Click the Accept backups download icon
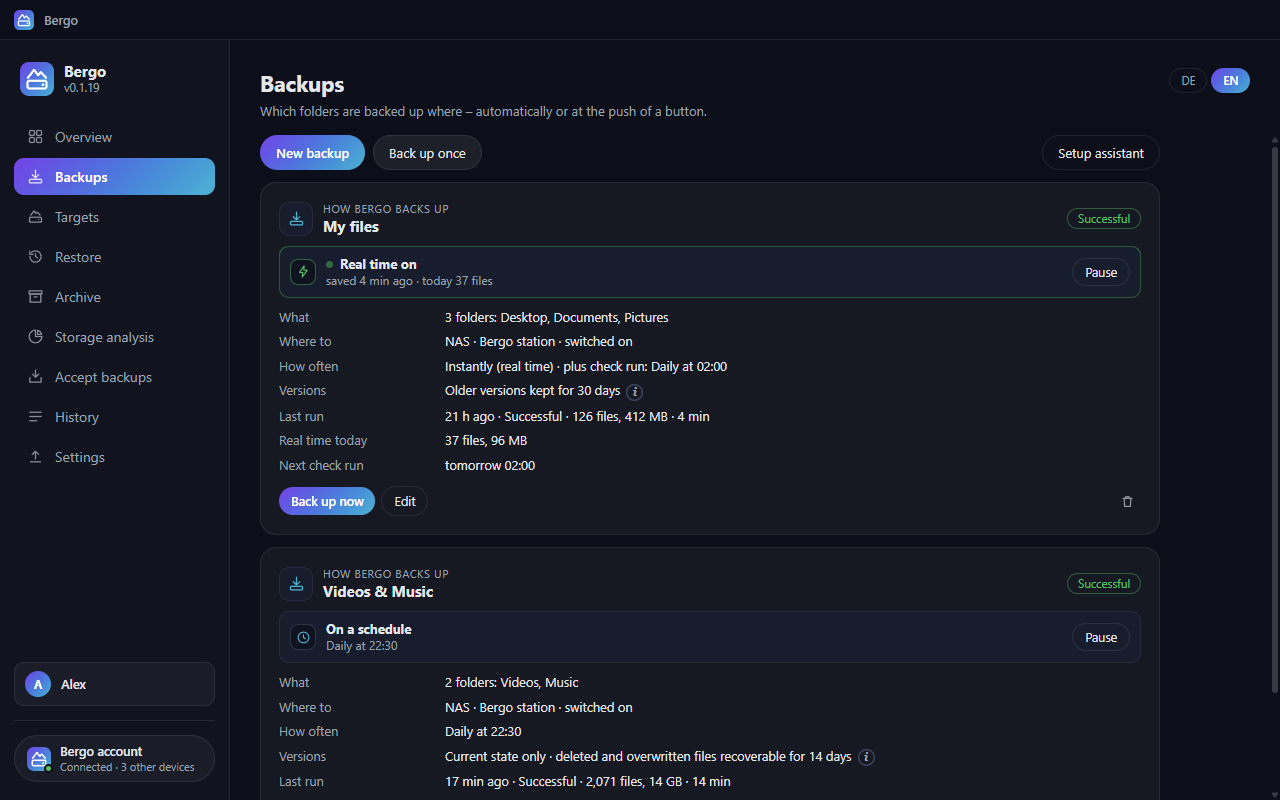Image resolution: width=1280 pixels, height=800 pixels. tap(35, 377)
